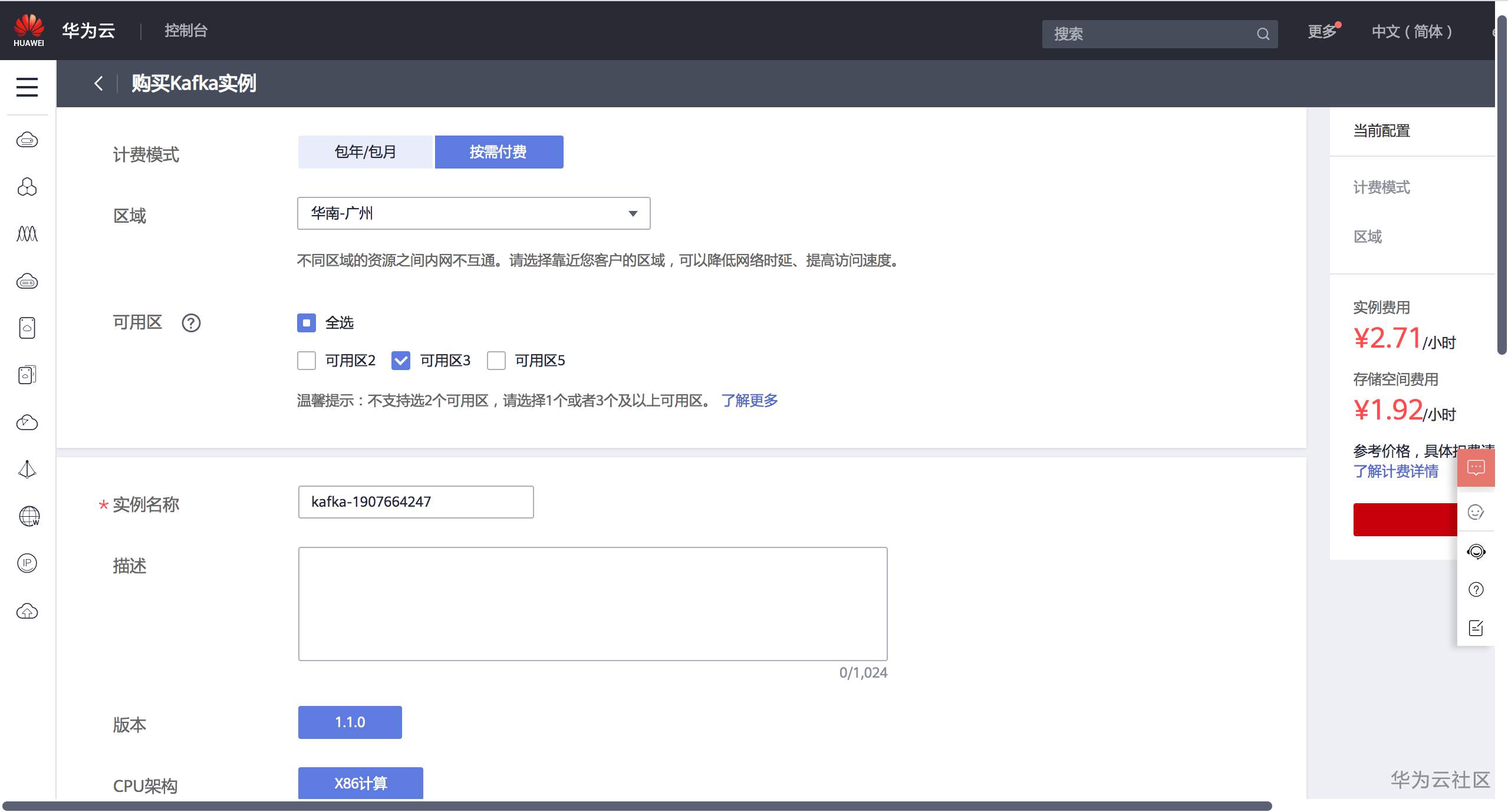Image resolution: width=1508 pixels, height=812 pixels.
Task: Open the red chat message floating icon
Action: 1476,468
